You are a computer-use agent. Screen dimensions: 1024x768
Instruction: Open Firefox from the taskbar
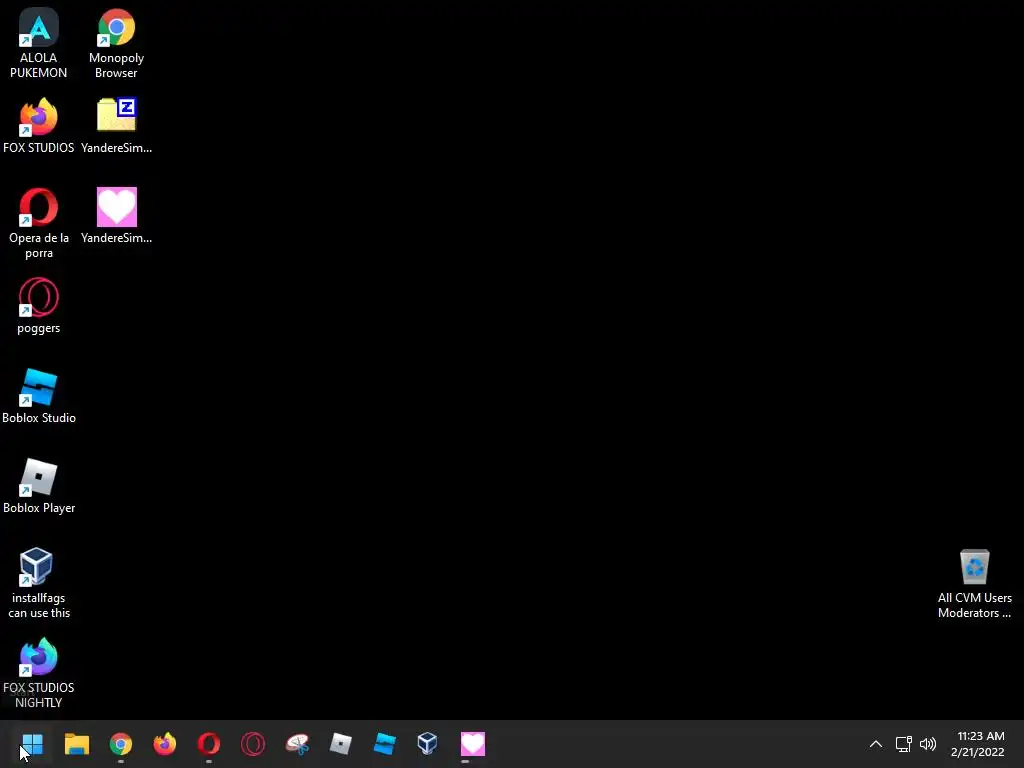pos(165,744)
